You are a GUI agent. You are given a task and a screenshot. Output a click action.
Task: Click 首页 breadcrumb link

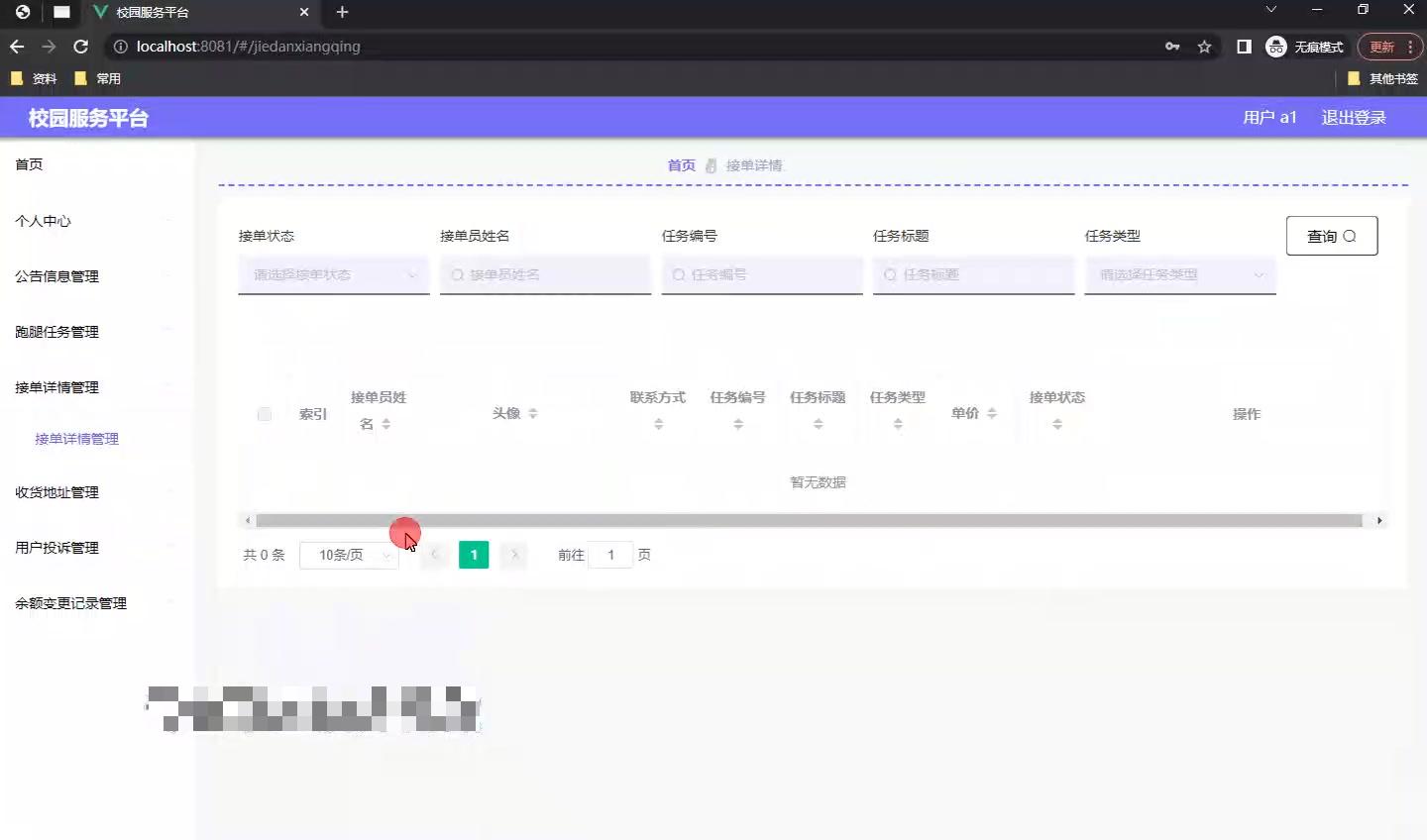pos(681,165)
